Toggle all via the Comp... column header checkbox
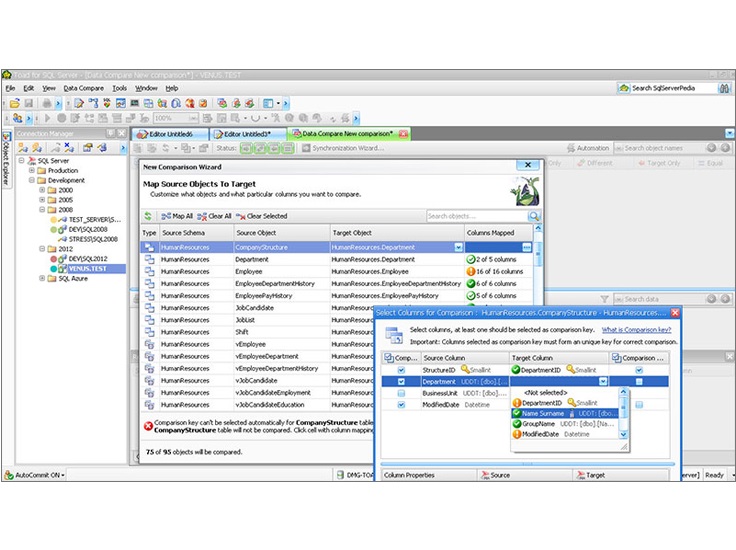The width and height of the screenshot is (736, 550). tap(389, 358)
